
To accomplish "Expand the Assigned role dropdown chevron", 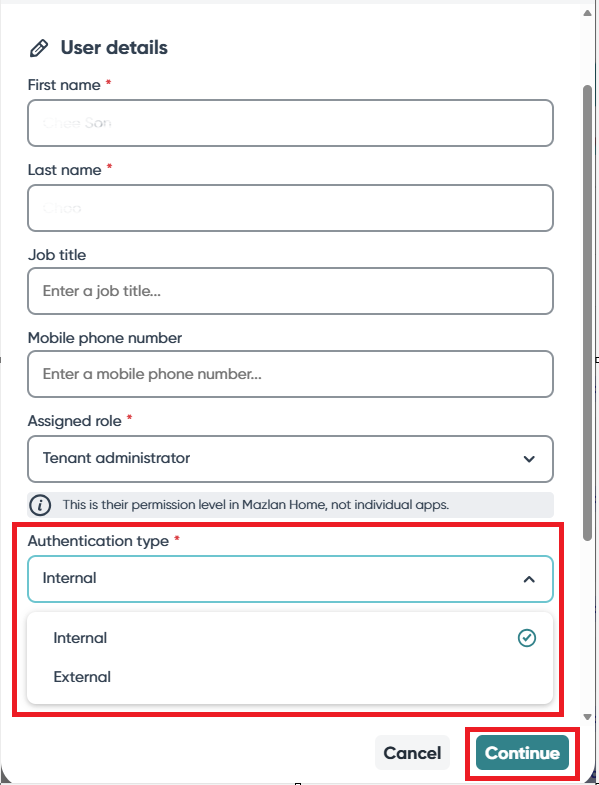I will [529, 459].
